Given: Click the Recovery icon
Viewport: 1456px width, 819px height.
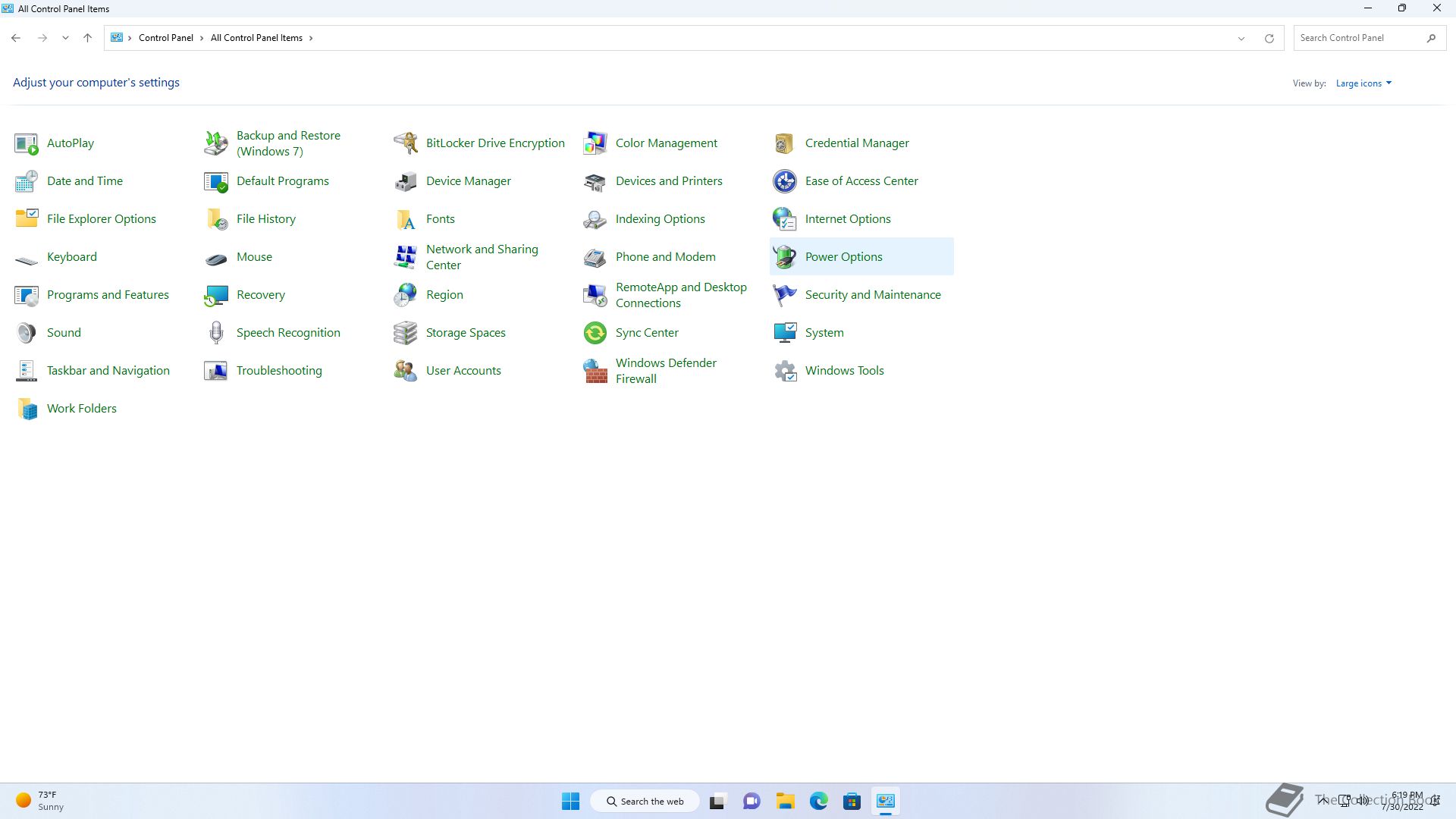Looking at the screenshot, I should [x=216, y=295].
